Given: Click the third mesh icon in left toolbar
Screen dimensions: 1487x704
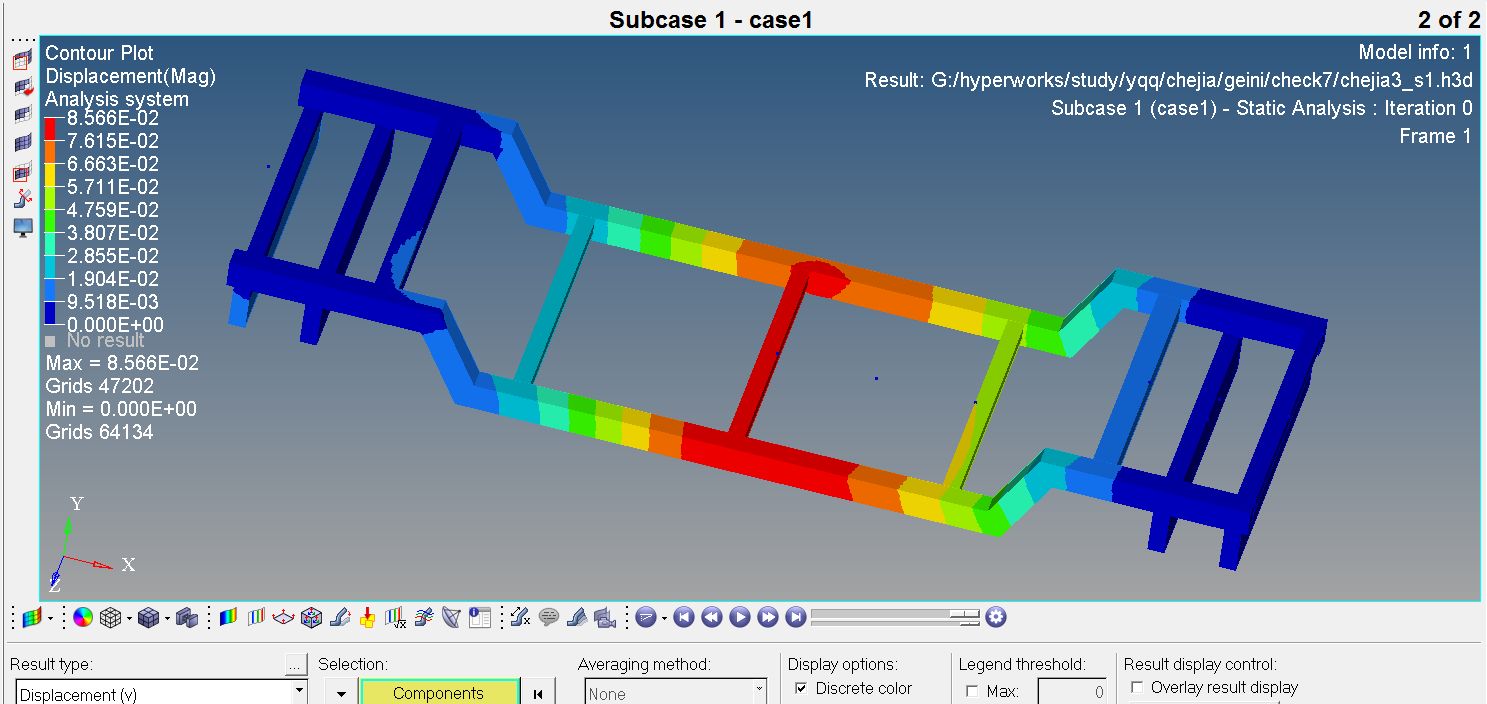Looking at the screenshot, I should point(22,115).
